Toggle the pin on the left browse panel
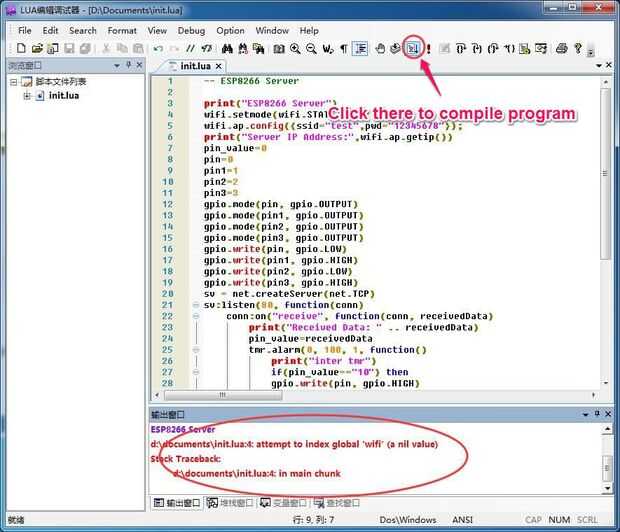The width and height of the screenshot is (620, 532). click(x=129, y=65)
